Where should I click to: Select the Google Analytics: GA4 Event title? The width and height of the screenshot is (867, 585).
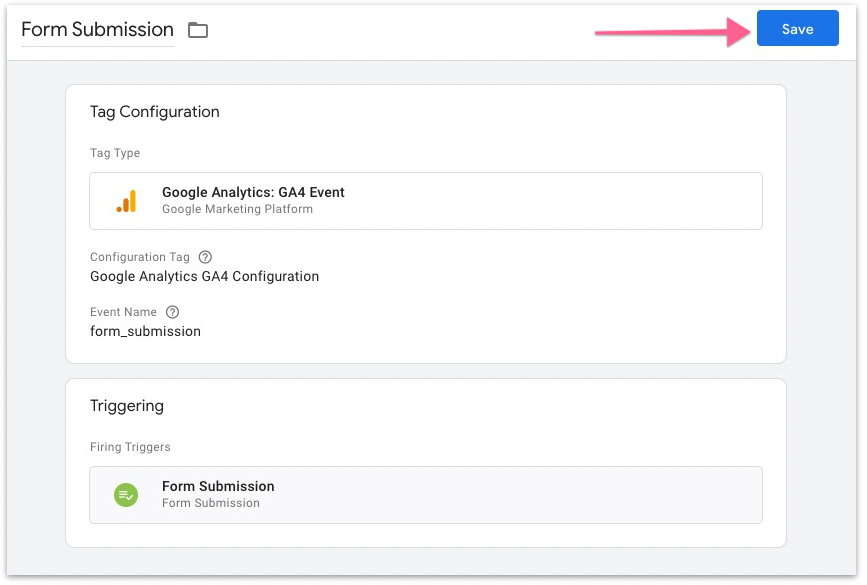[x=253, y=192]
